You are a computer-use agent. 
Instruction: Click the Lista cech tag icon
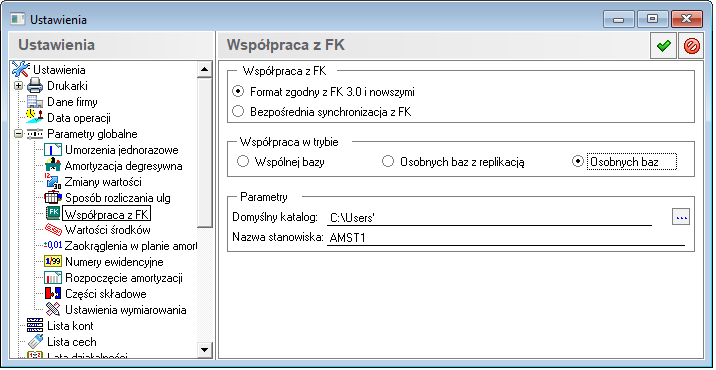pos(35,342)
